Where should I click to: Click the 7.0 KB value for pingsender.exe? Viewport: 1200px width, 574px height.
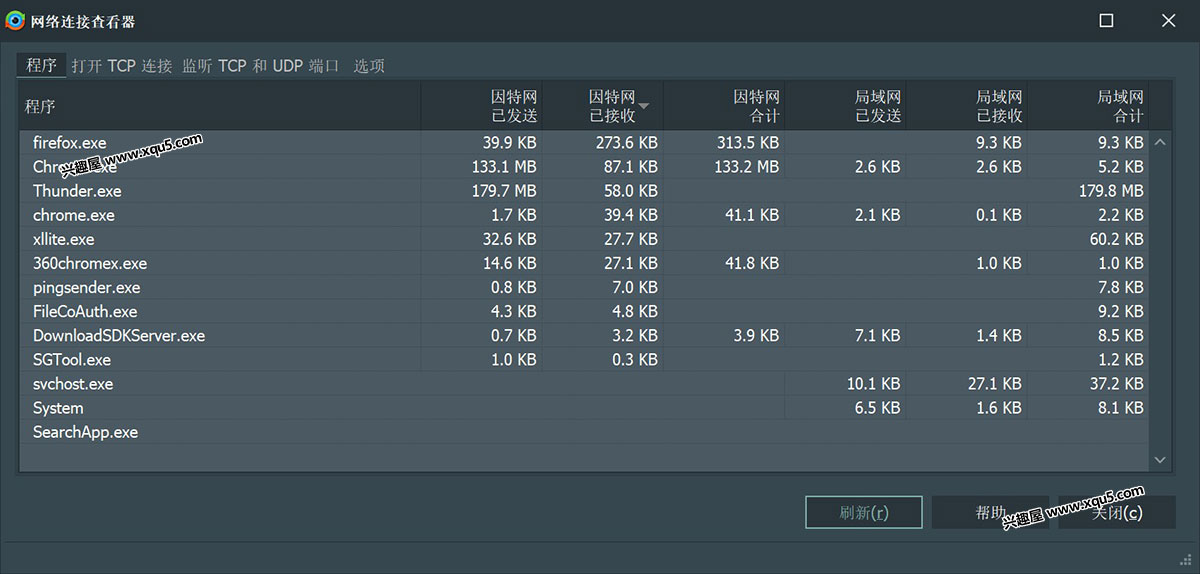pos(635,288)
